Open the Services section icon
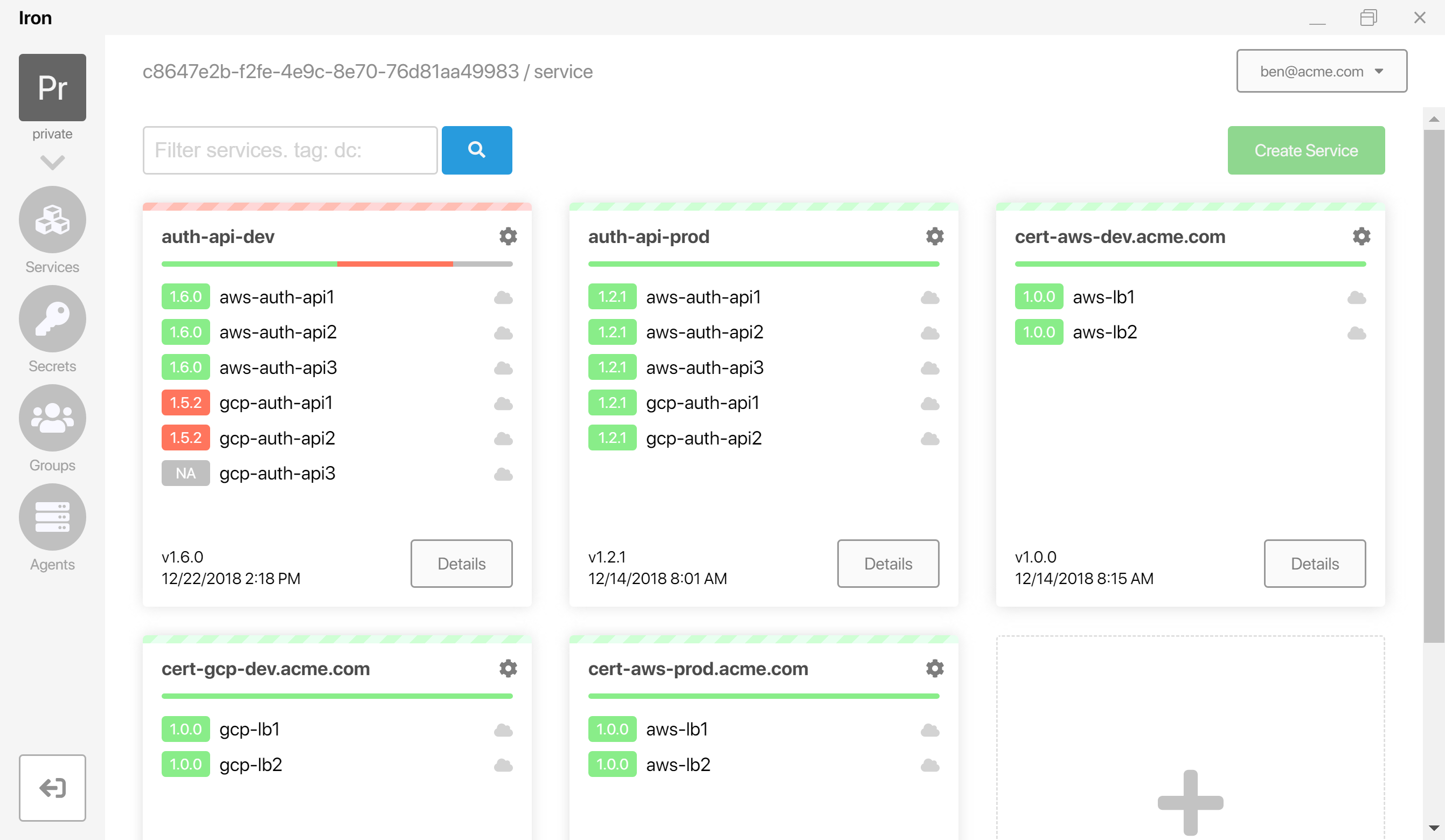1445x840 pixels. [52, 220]
